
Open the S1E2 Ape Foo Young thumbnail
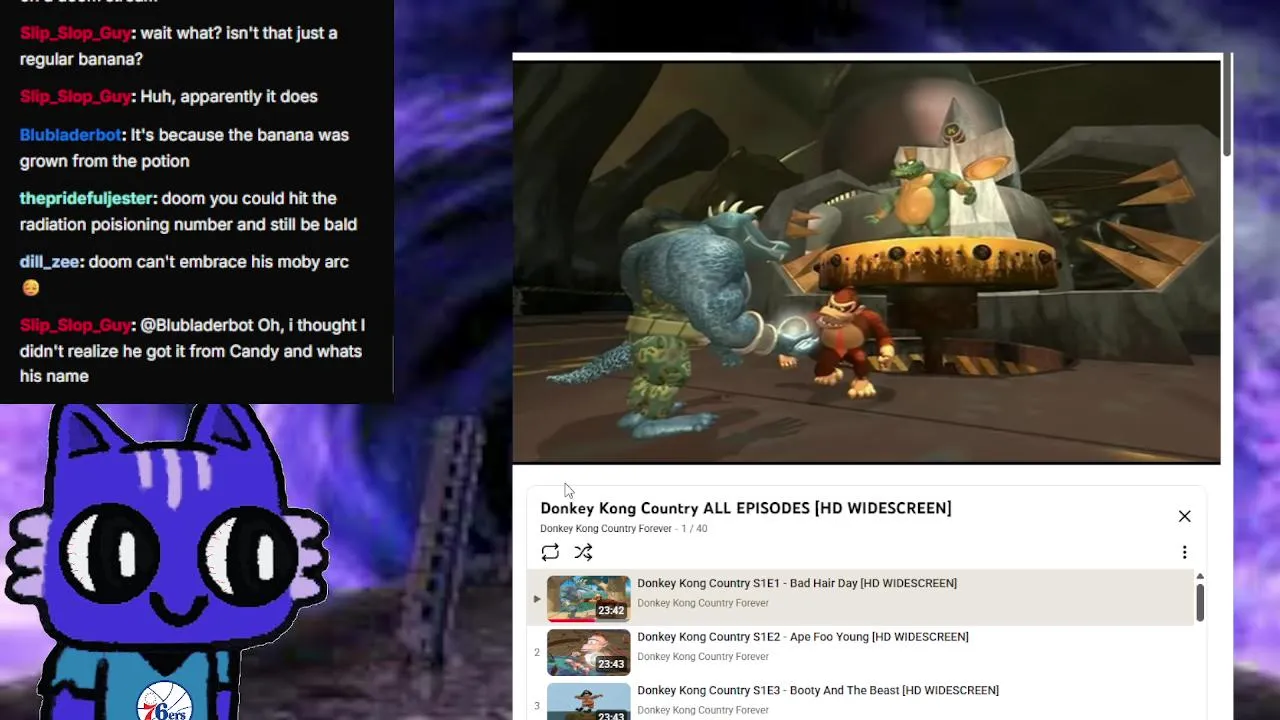pyautogui.click(x=589, y=652)
